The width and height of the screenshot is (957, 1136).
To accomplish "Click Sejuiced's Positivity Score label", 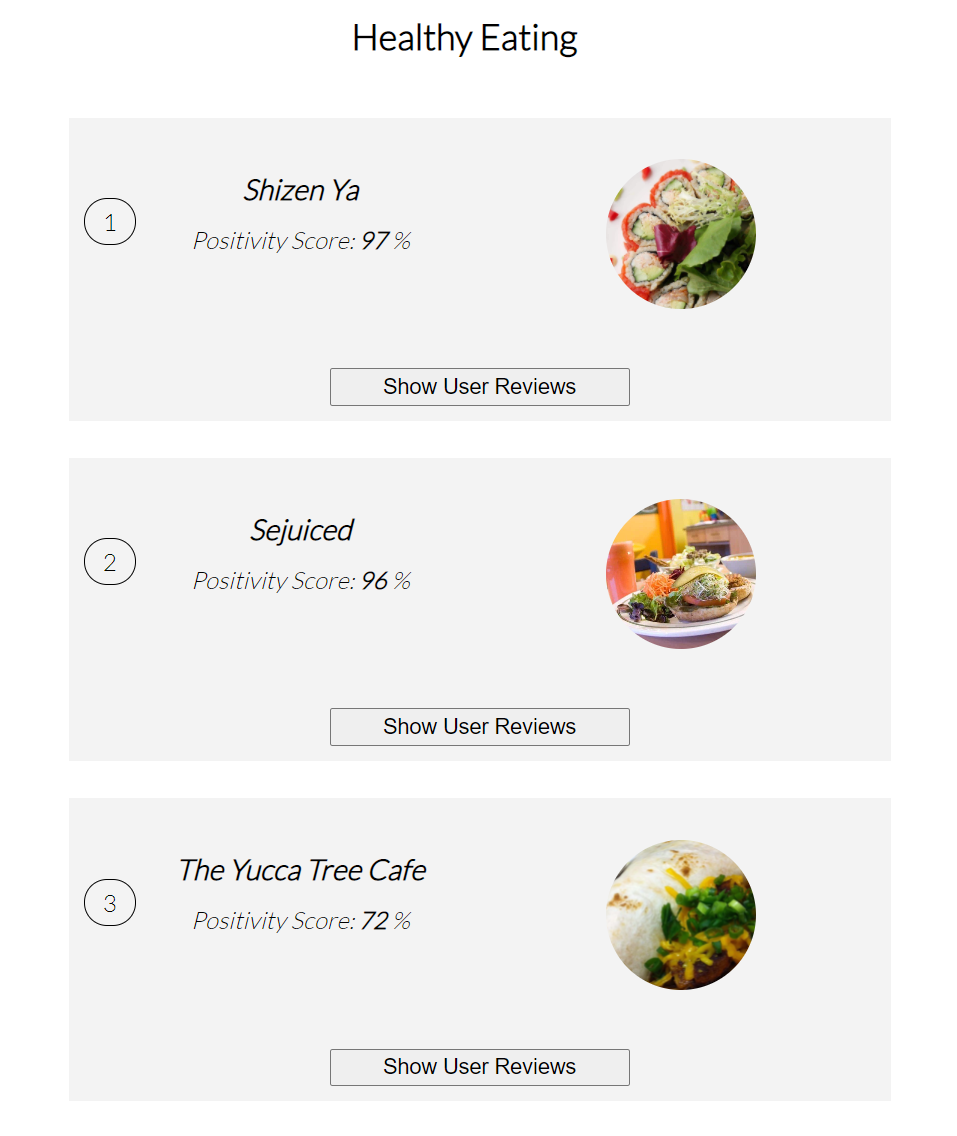I will (x=275, y=581).
